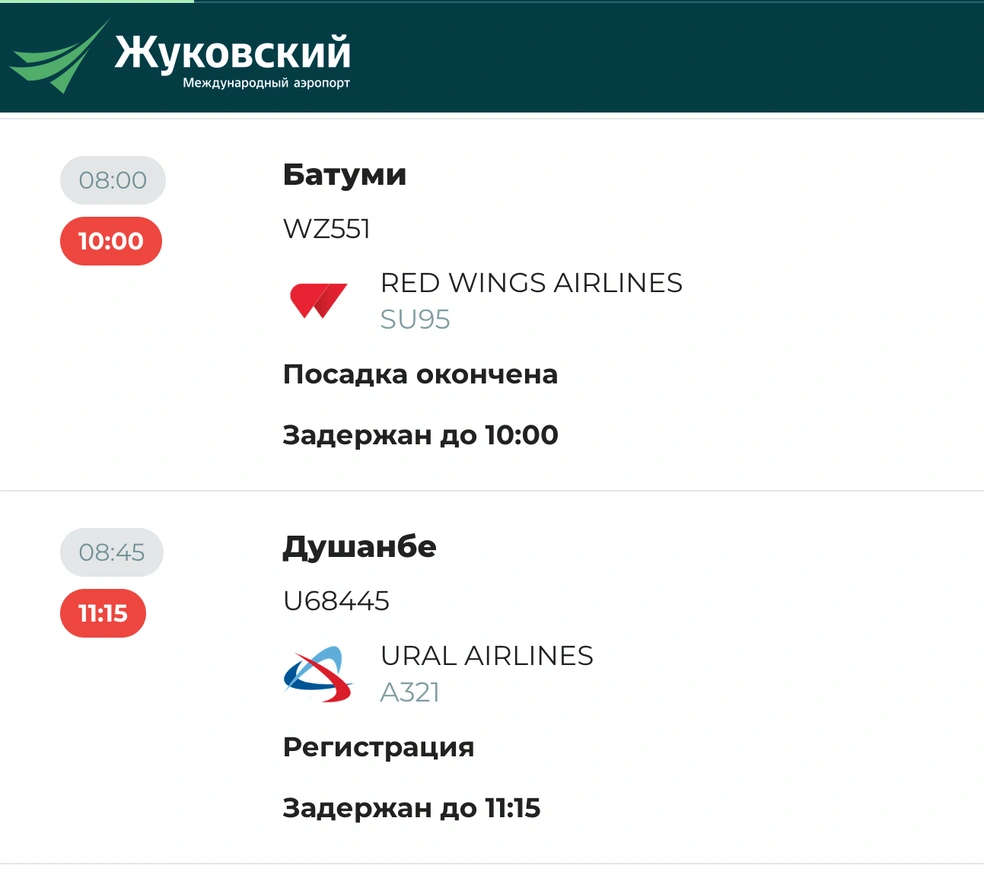Click the Международный аэропорт subtitle
This screenshot has height=878, width=984.
pyautogui.click(x=266, y=83)
